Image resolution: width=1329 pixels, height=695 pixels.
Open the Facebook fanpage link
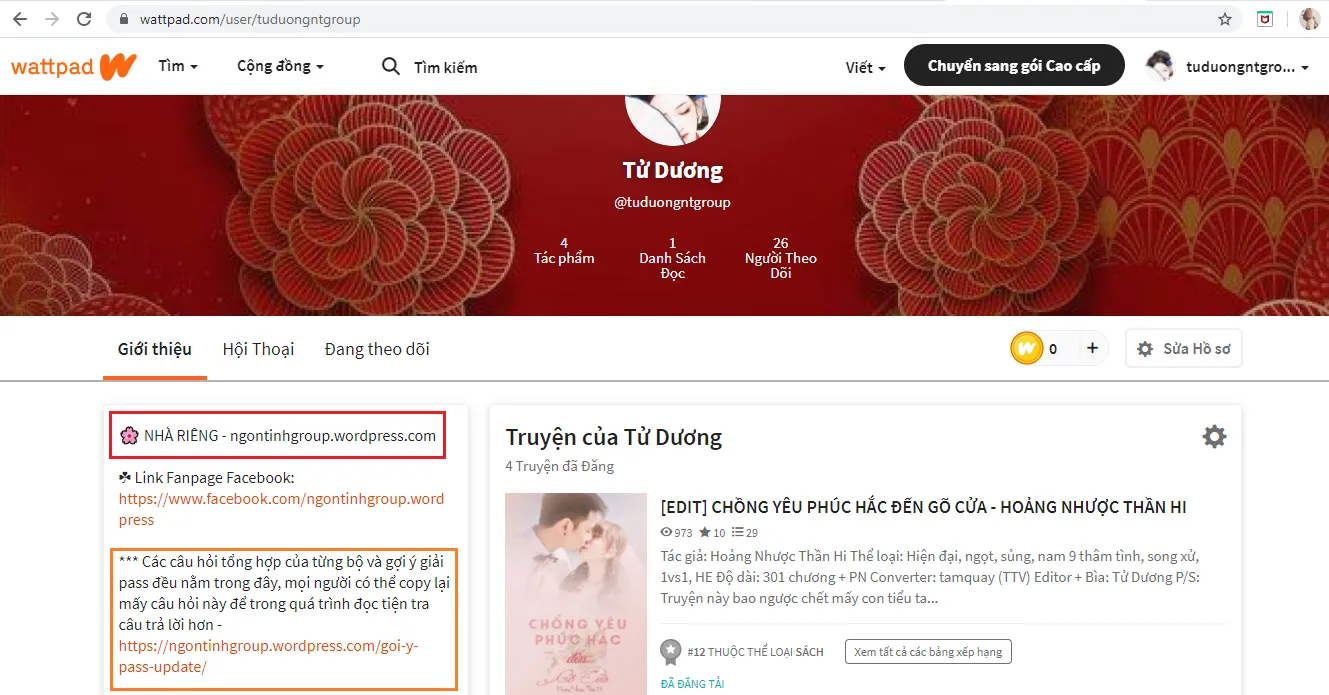pos(281,509)
